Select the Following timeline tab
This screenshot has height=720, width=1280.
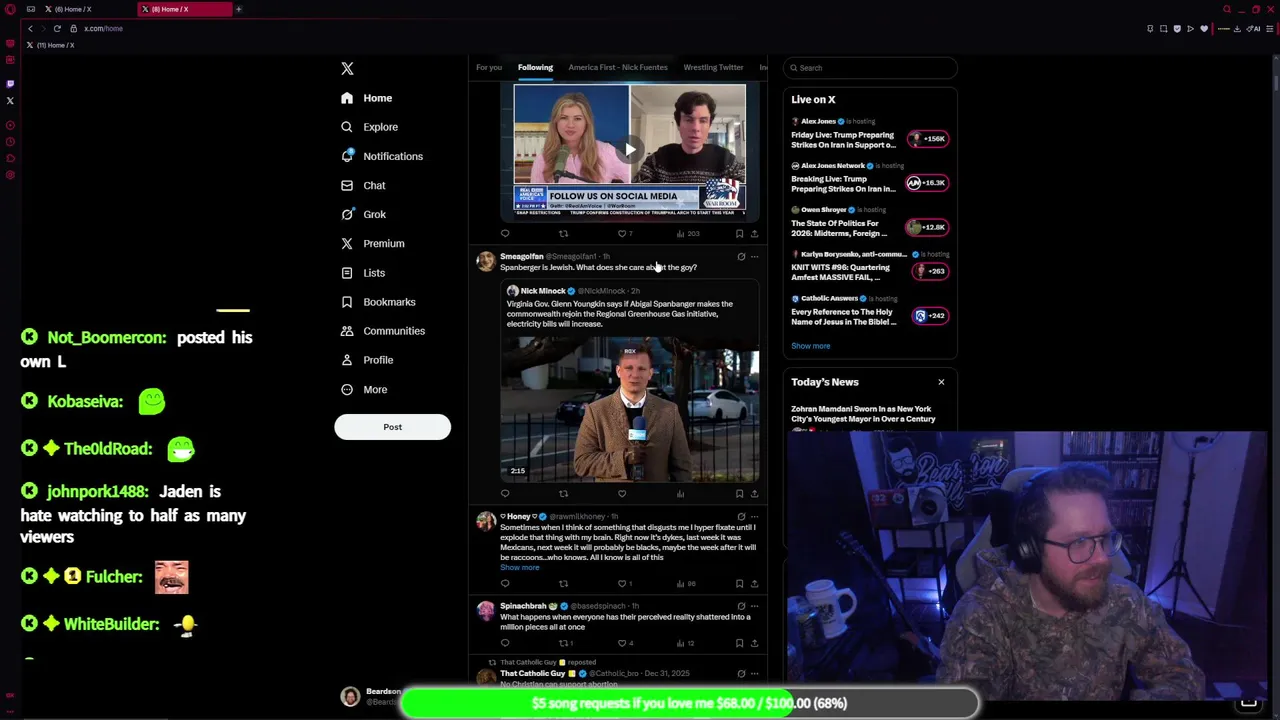(535, 67)
